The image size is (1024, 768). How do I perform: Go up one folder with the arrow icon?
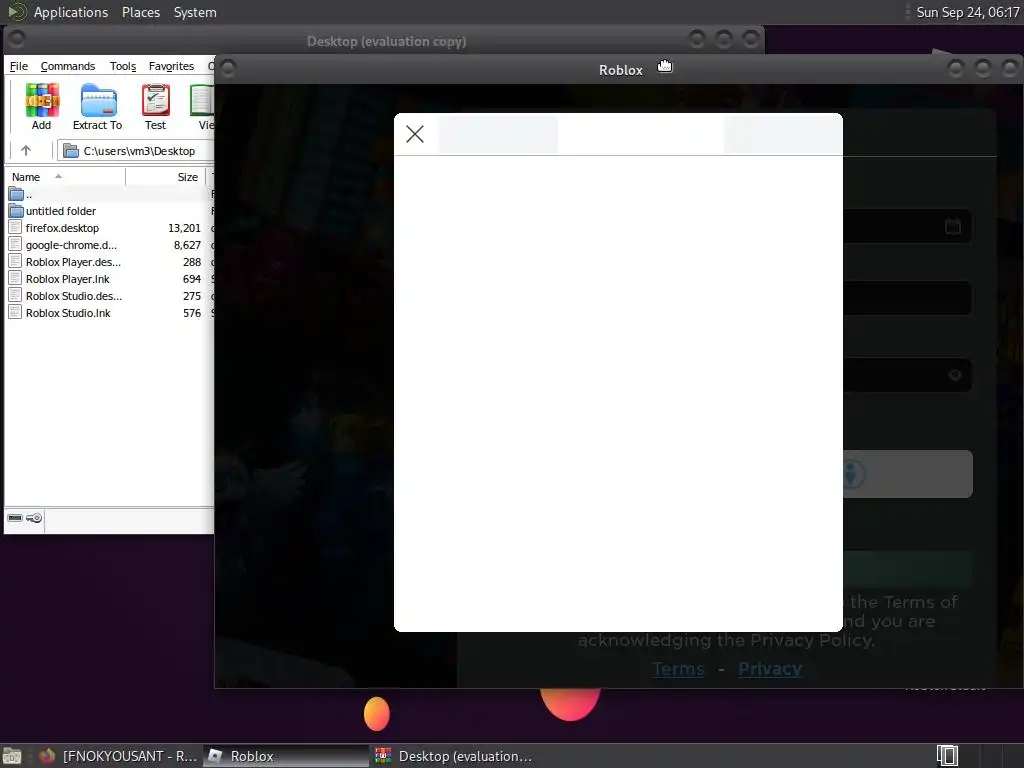click(x=26, y=151)
